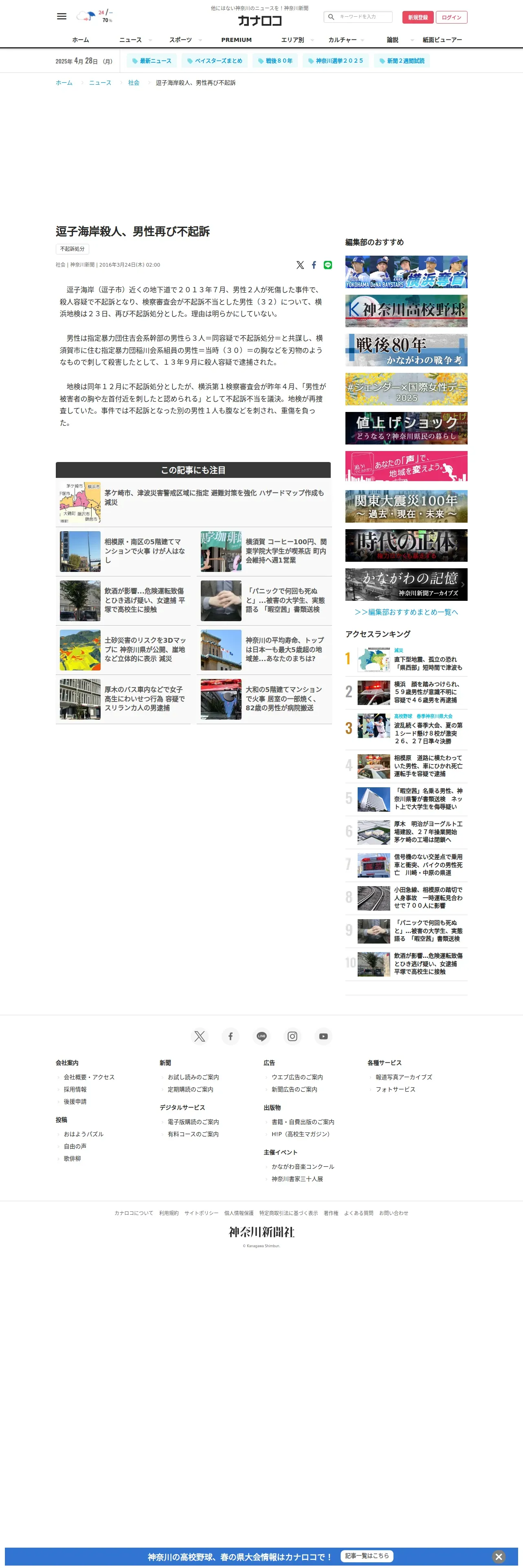Open the カルチャー nav menu
Viewport: 523px width, 1568px height.
pyautogui.click(x=343, y=39)
